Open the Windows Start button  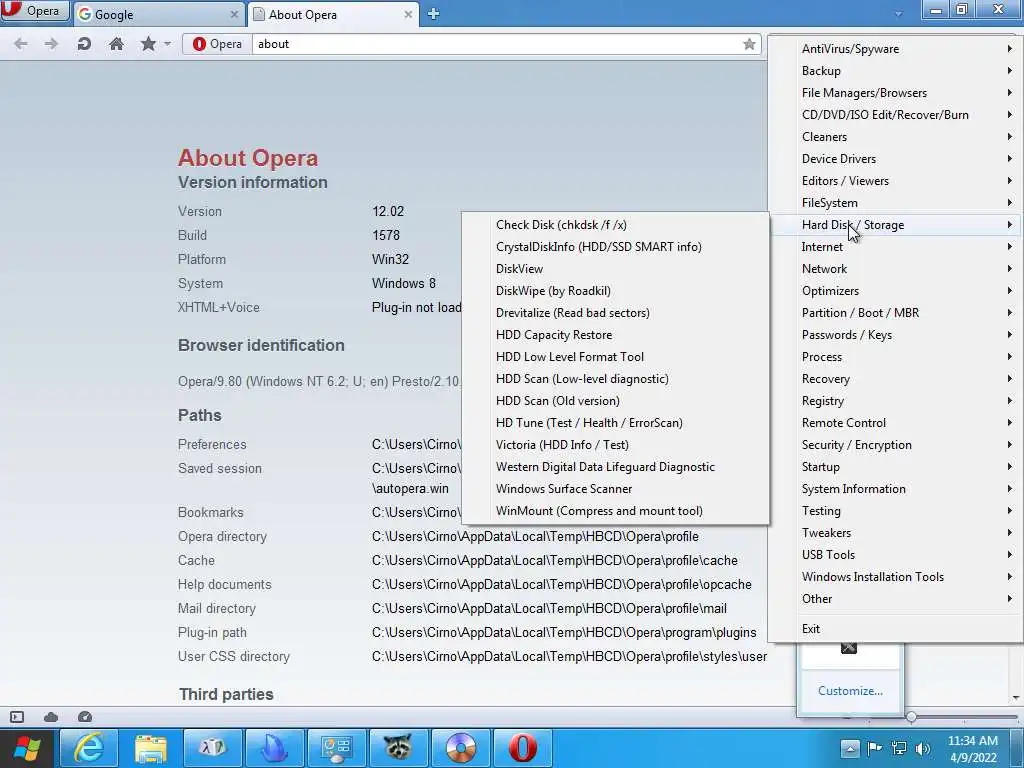27,748
